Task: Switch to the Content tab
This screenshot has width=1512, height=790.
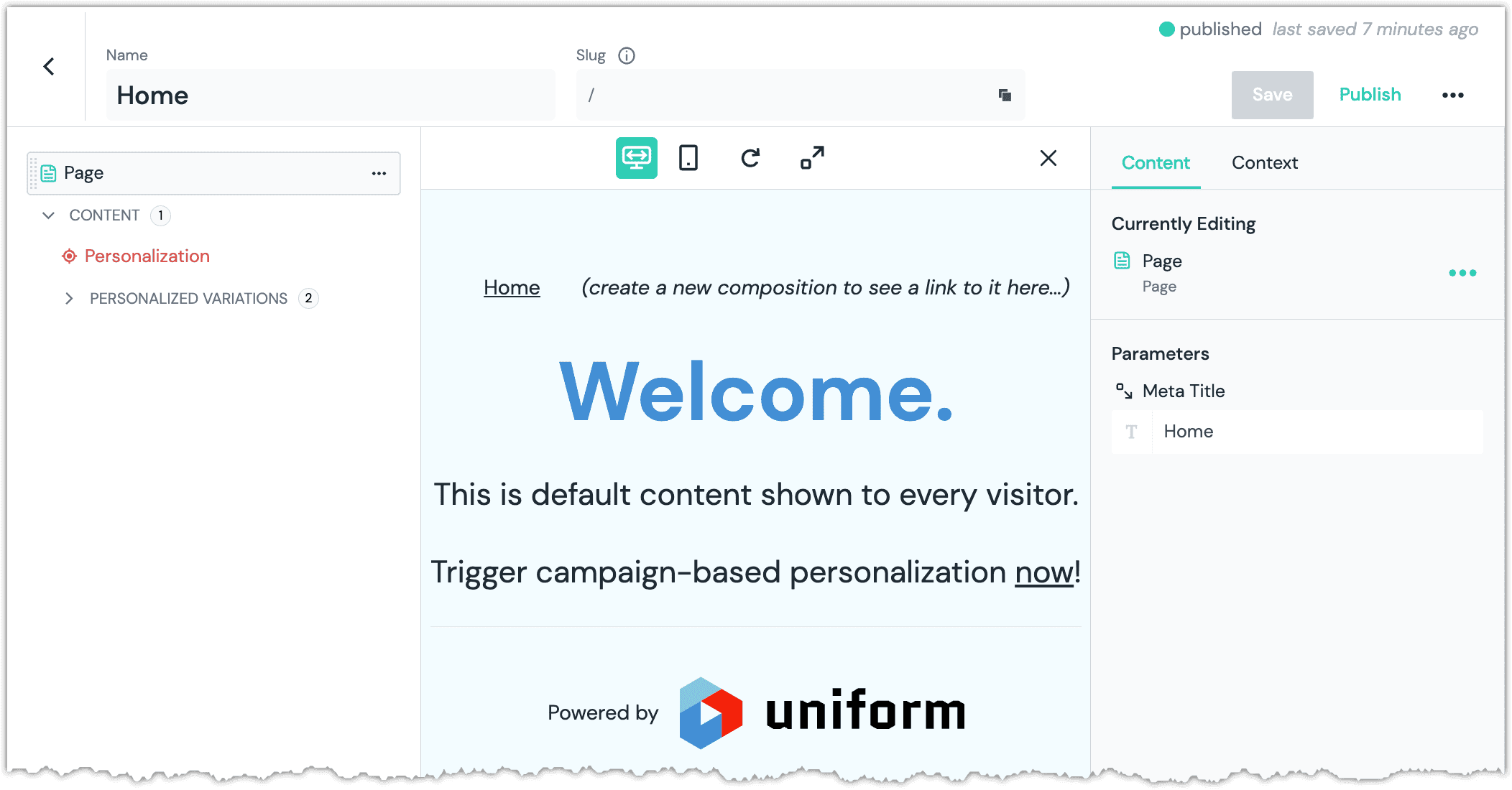Action: pyautogui.click(x=1155, y=163)
